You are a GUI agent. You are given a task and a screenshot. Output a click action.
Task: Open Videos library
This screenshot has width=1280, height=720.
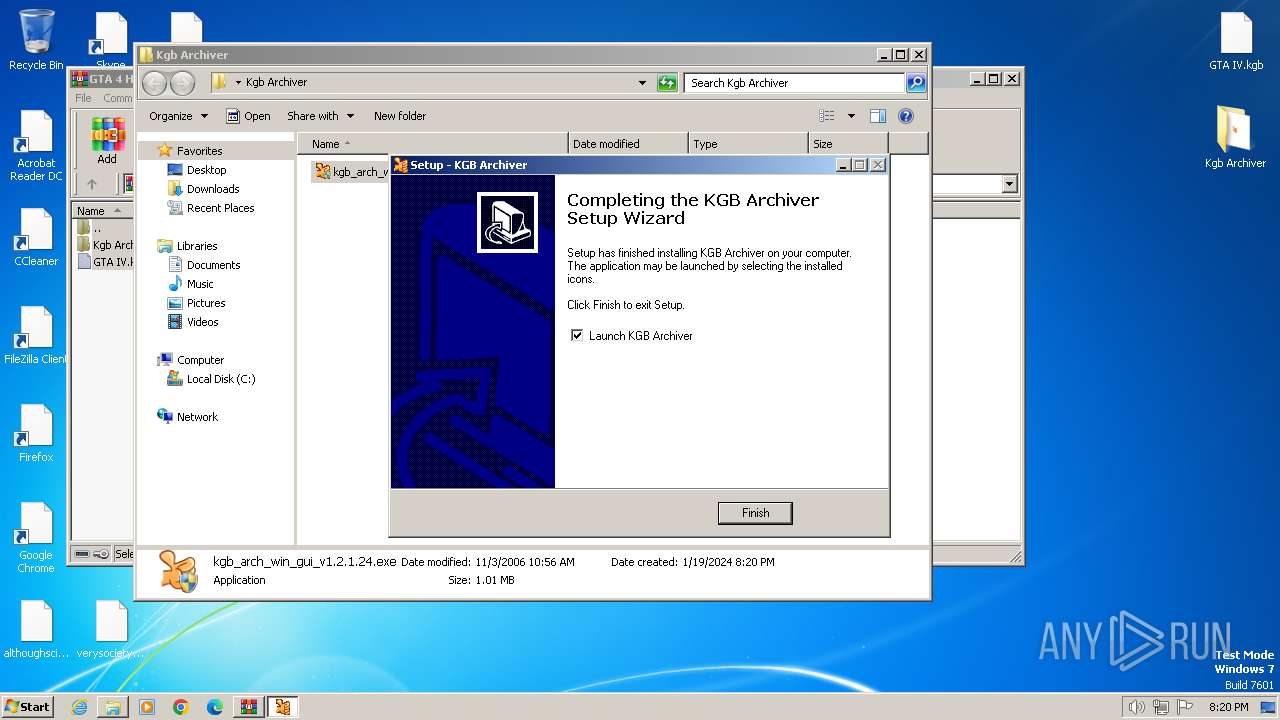tap(202, 322)
